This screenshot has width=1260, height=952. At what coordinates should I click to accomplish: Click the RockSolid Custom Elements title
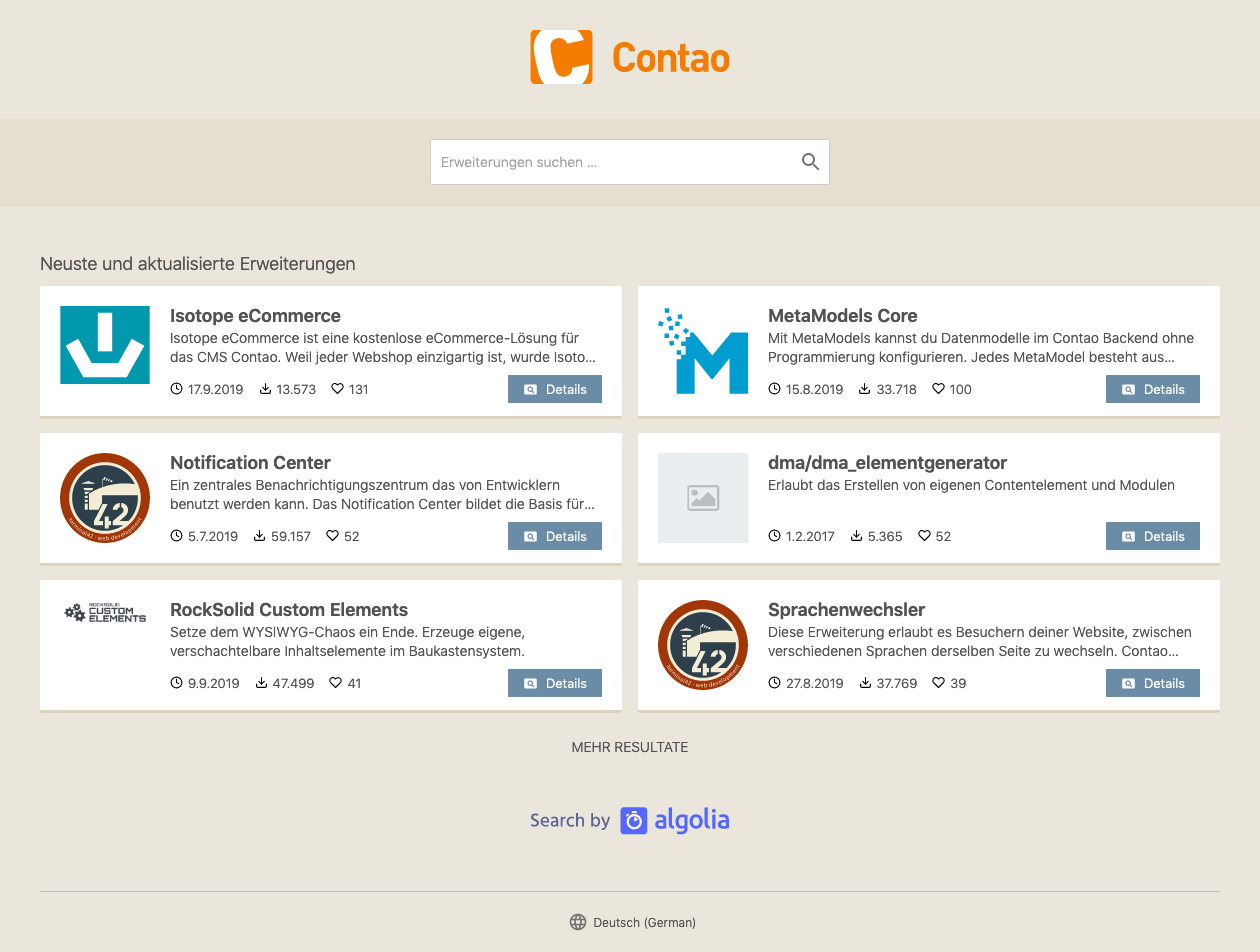coord(289,610)
